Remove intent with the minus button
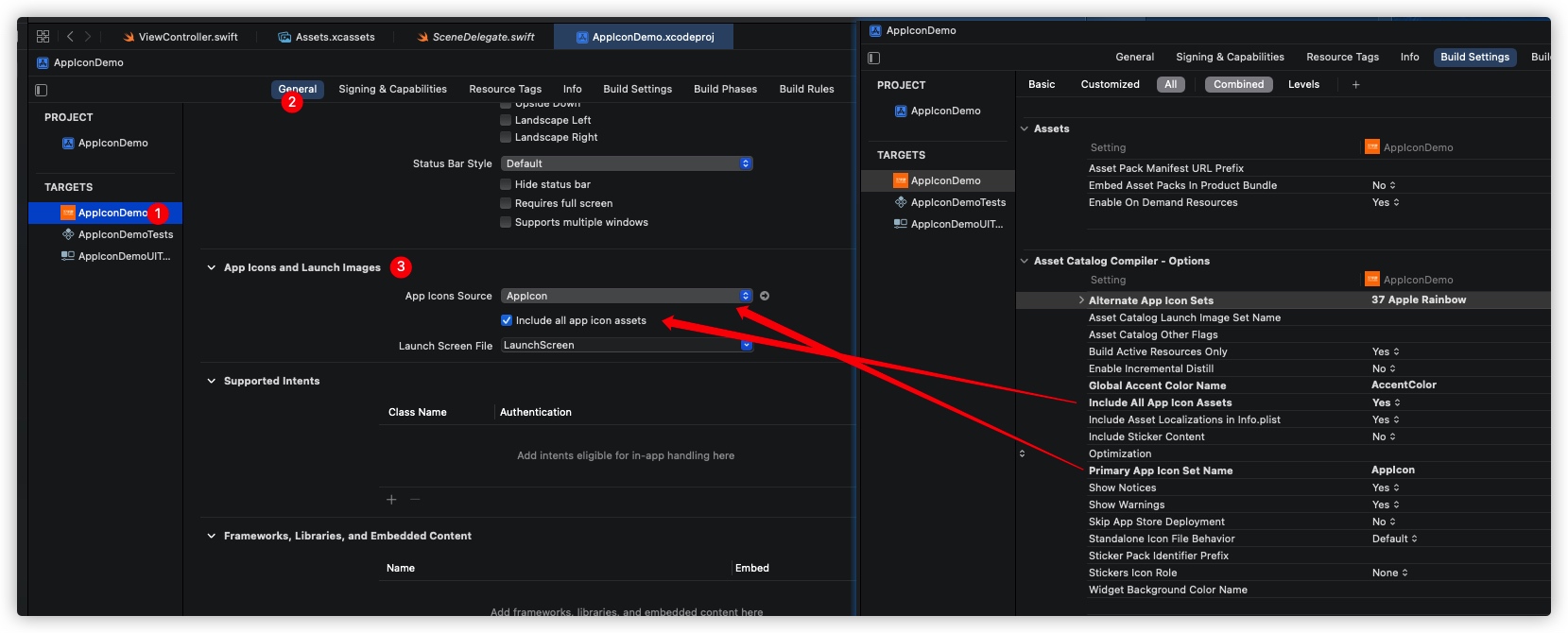This screenshot has height=633, width=1568. [415, 500]
